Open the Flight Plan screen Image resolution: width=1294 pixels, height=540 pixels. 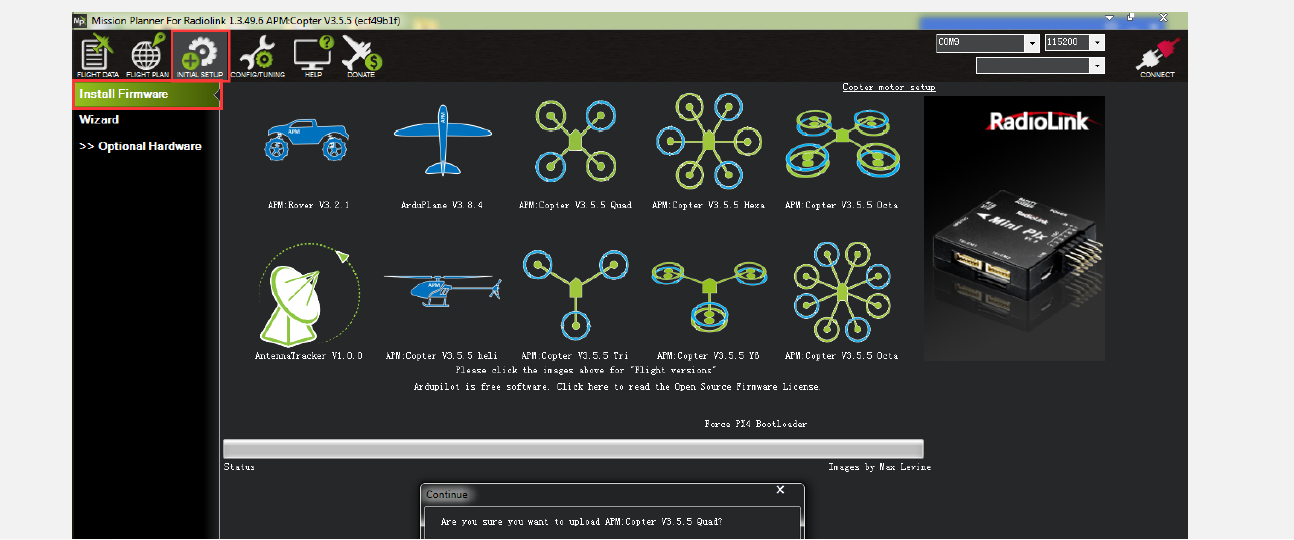coord(147,56)
